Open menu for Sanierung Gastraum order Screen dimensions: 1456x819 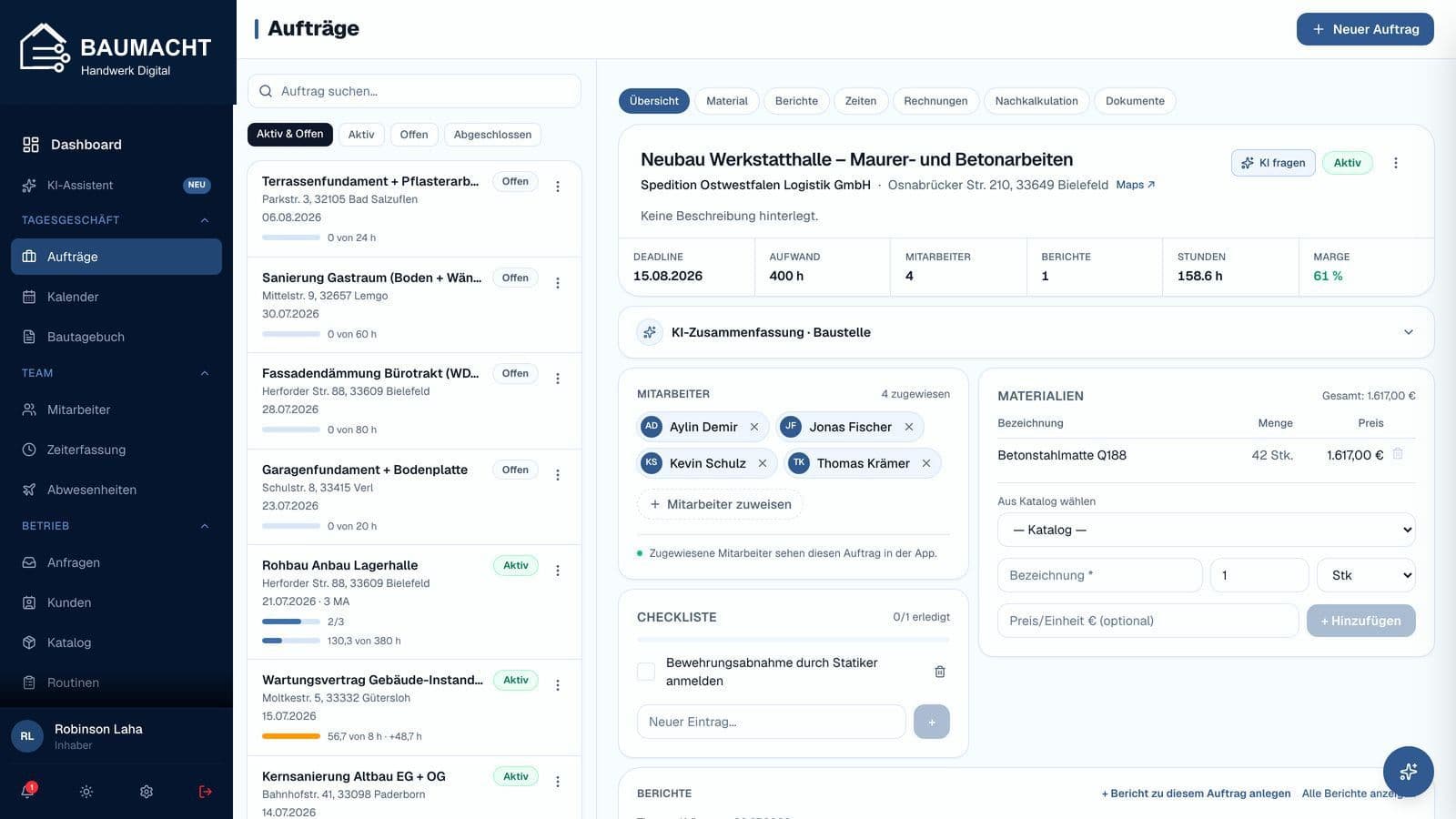(x=558, y=283)
